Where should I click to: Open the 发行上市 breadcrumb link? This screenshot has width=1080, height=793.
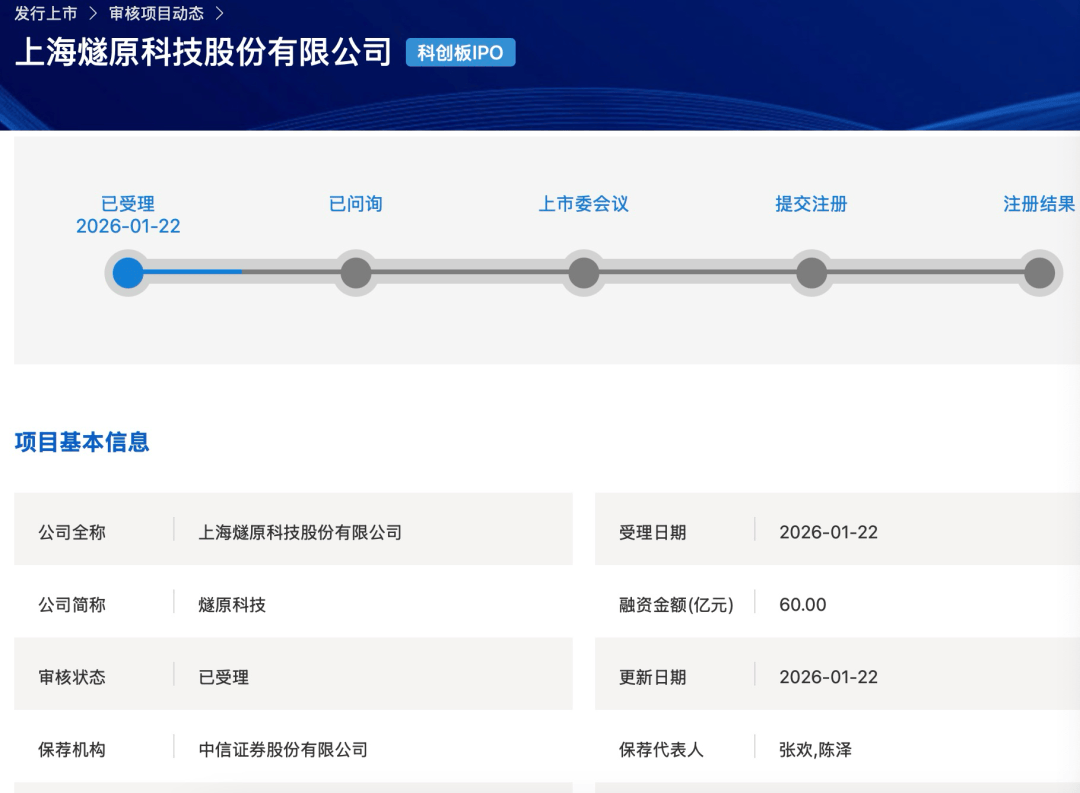(46, 14)
